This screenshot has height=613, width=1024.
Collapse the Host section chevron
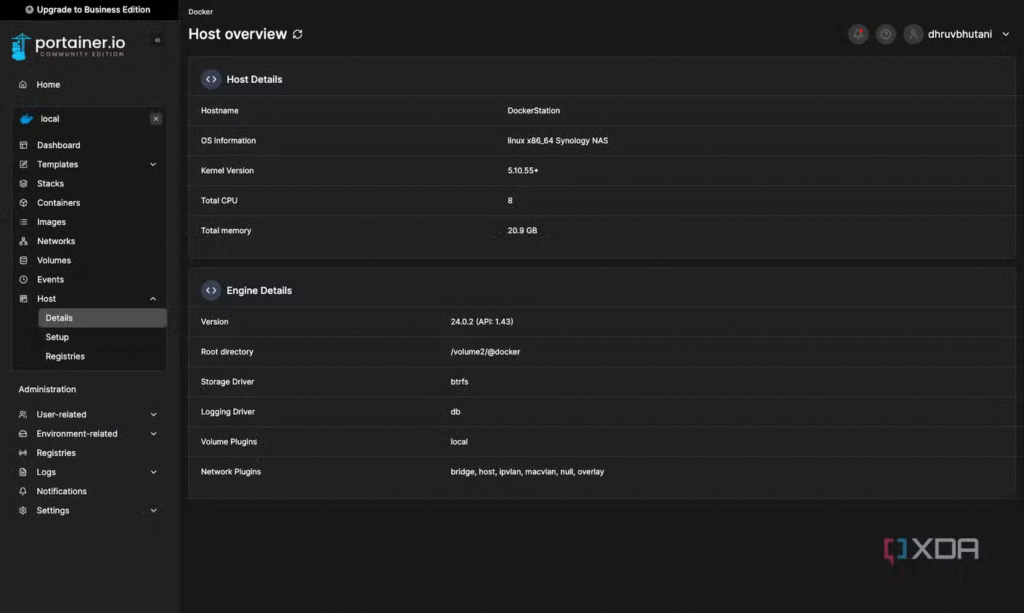(153, 299)
